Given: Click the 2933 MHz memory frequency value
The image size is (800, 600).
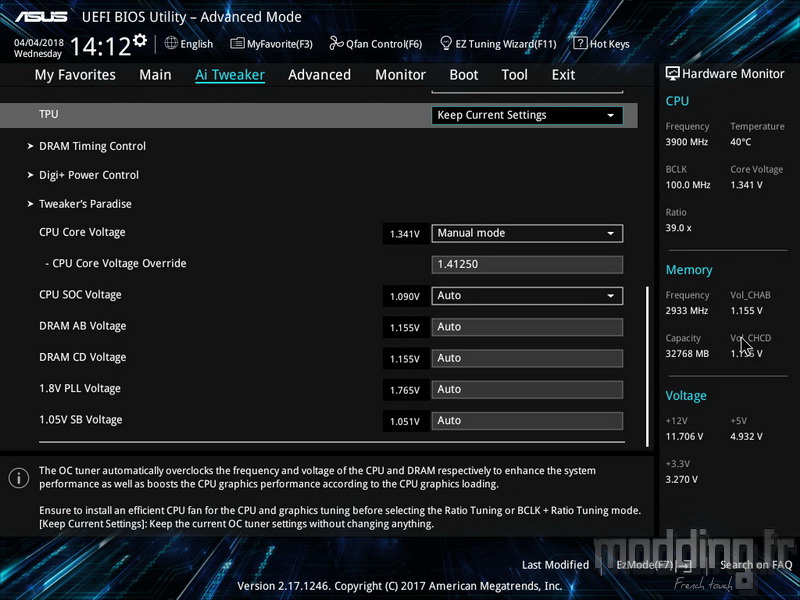Looking at the screenshot, I should click(x=686, y=311).
